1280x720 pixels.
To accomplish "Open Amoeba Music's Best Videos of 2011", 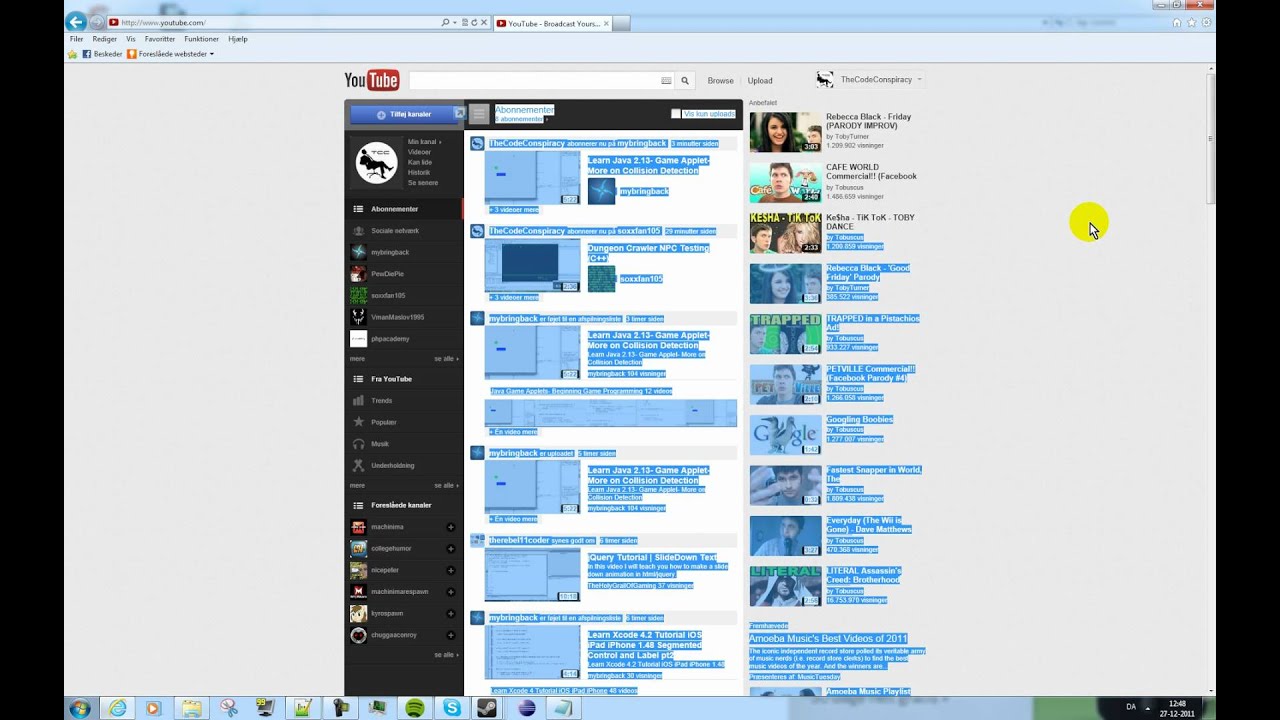I will (x=828, y=638).
